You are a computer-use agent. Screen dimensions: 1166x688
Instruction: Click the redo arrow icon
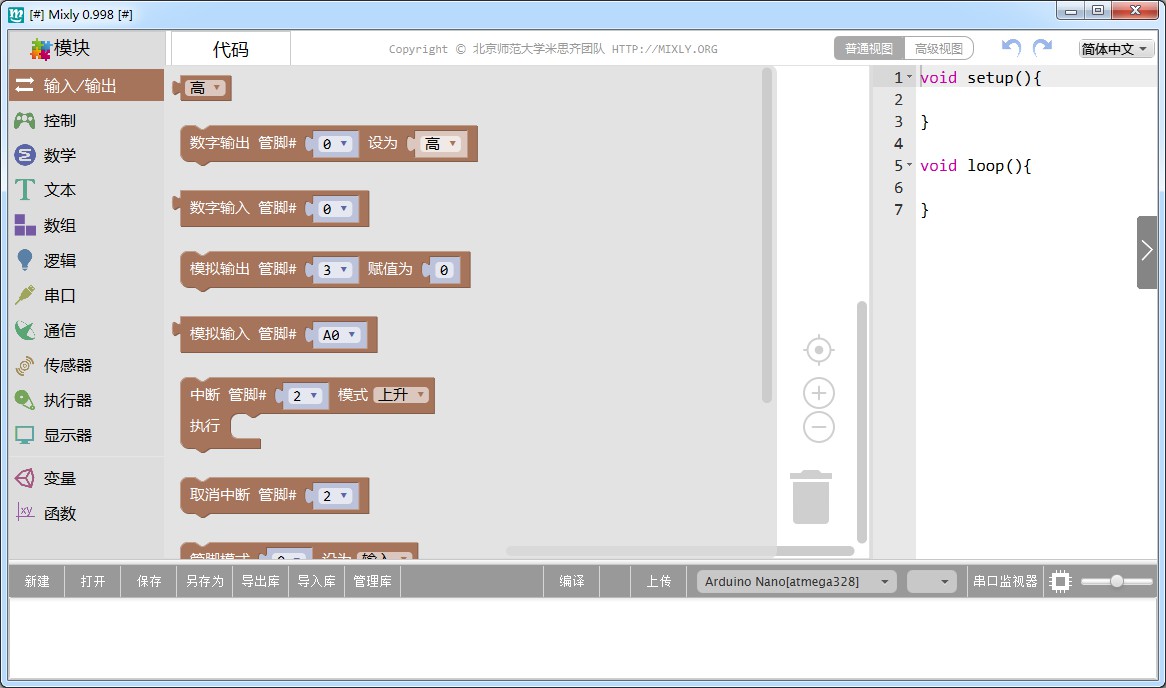(1043, 48)
